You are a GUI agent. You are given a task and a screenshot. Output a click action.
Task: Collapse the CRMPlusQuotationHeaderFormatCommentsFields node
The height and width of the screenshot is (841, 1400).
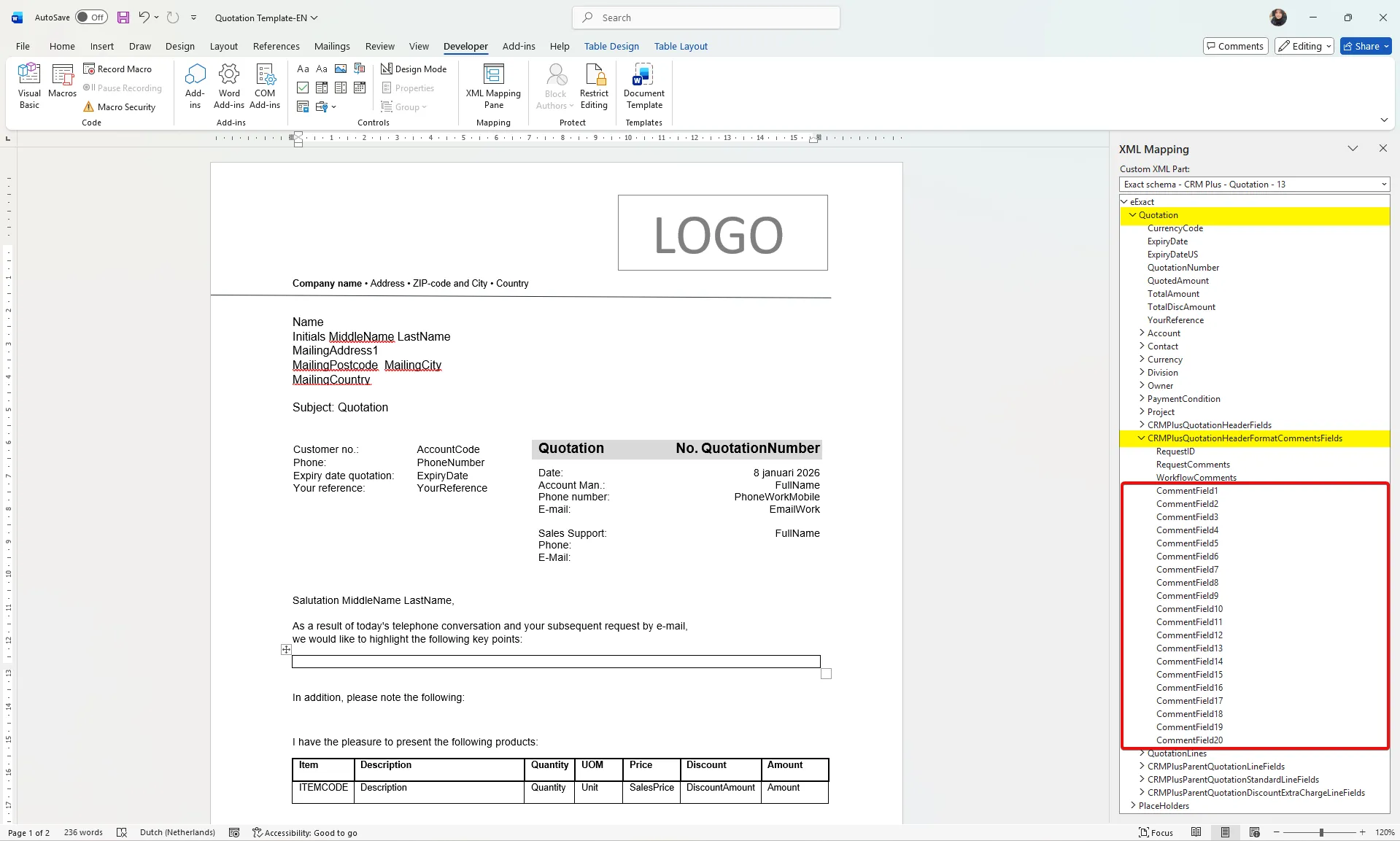click(1142, 438)
